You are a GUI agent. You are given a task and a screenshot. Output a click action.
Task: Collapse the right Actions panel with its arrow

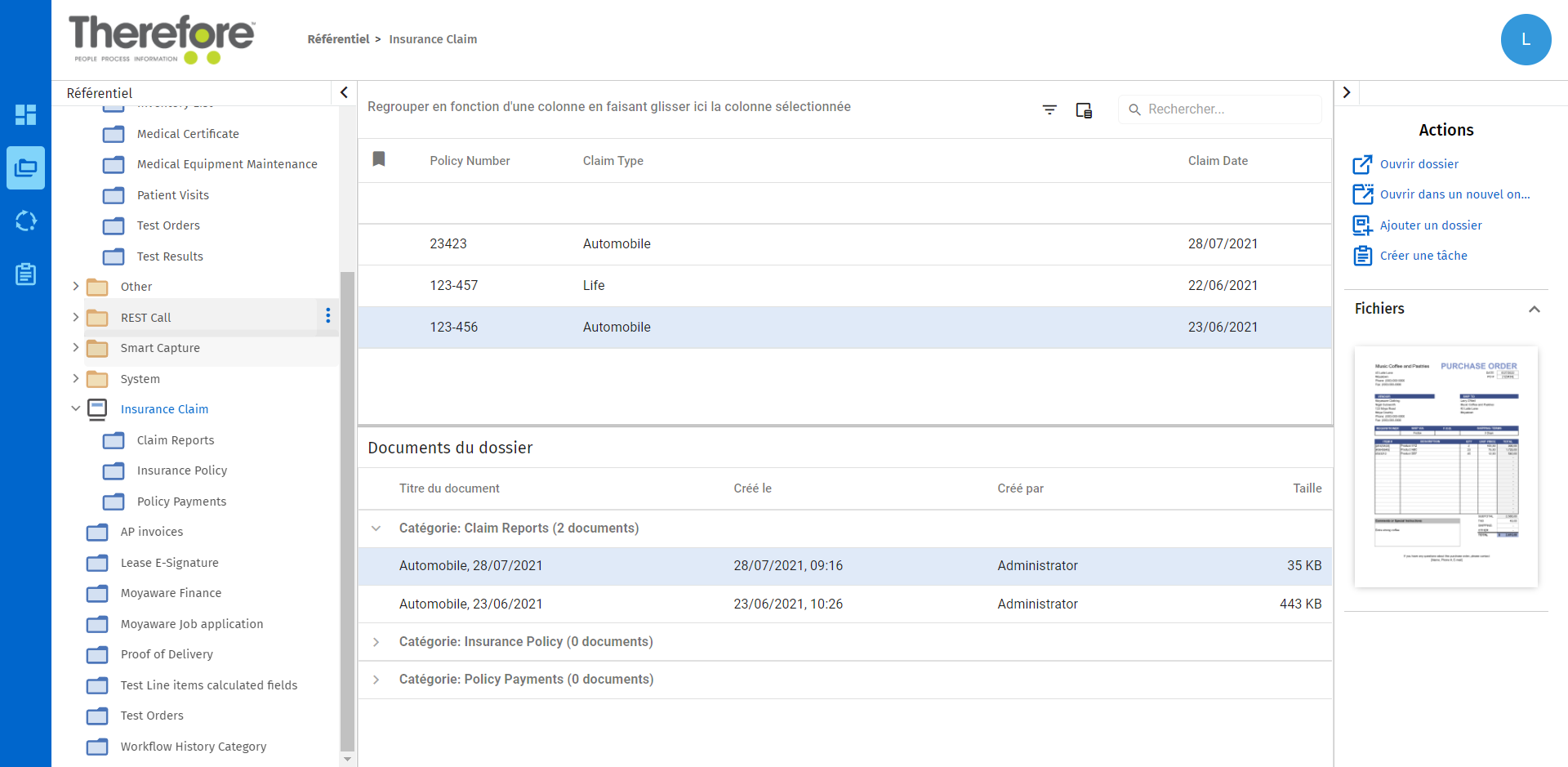pos(1347,92)
